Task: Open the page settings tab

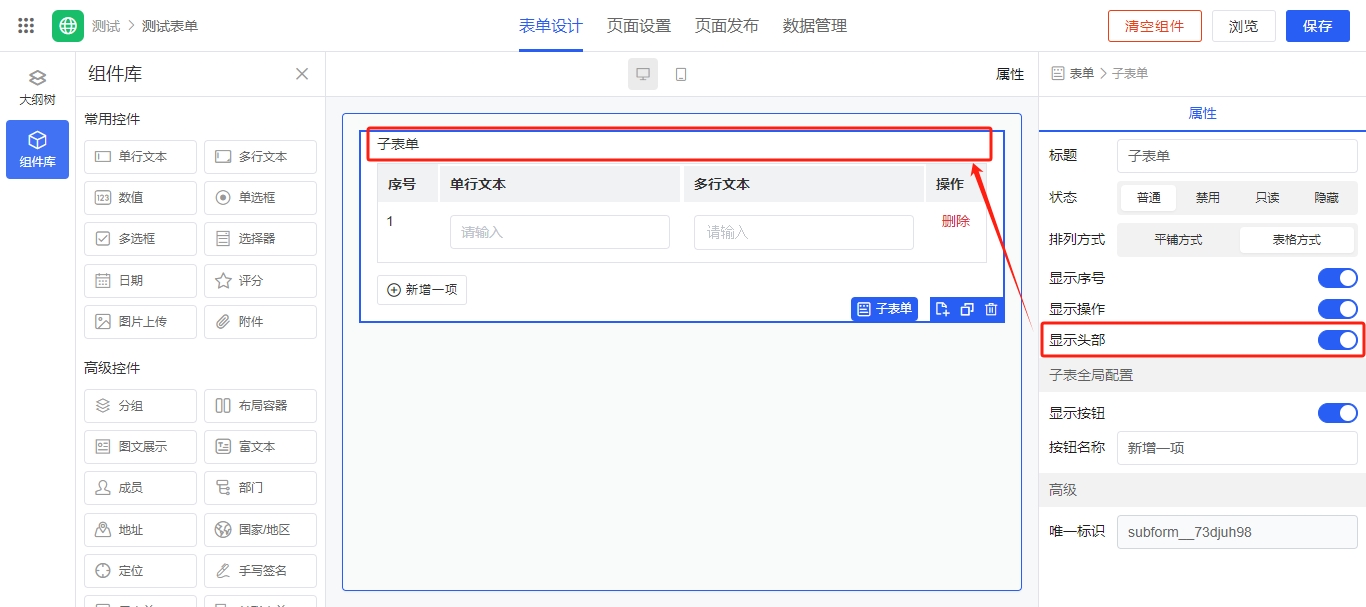Action: click(x=638, y=26)
